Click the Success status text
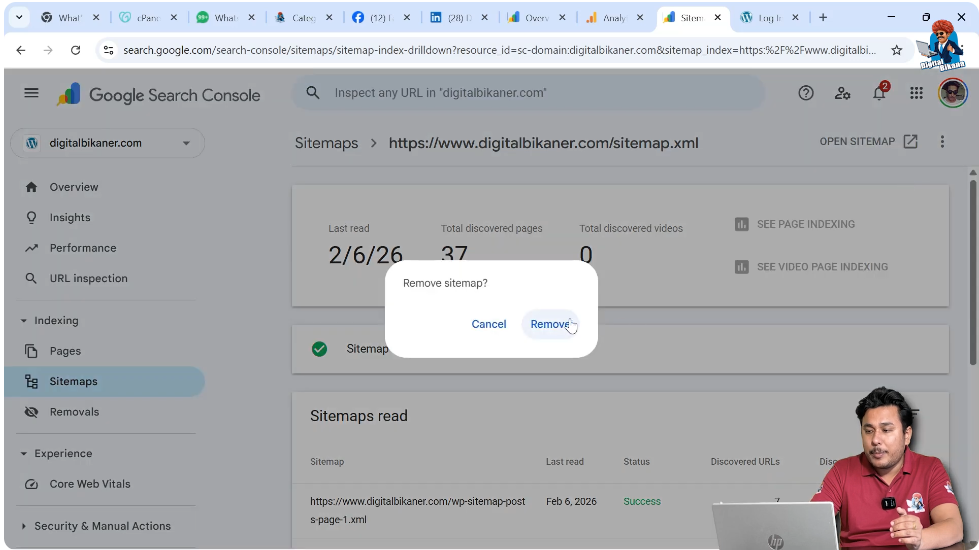The width and height of the screenshot is (979, 550). click(x=641, y=501)
